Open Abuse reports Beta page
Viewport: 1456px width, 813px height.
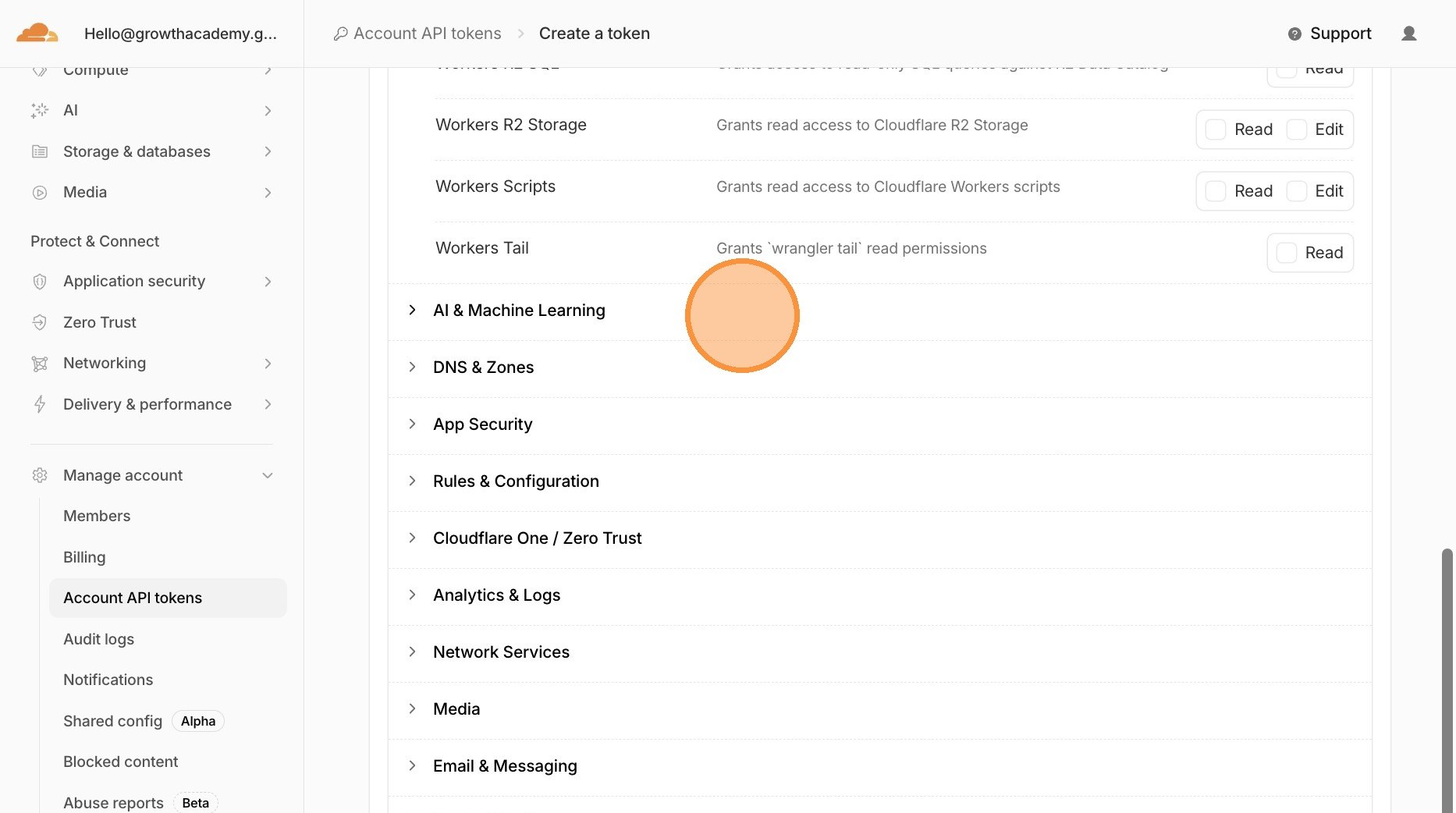click(140, 803)
